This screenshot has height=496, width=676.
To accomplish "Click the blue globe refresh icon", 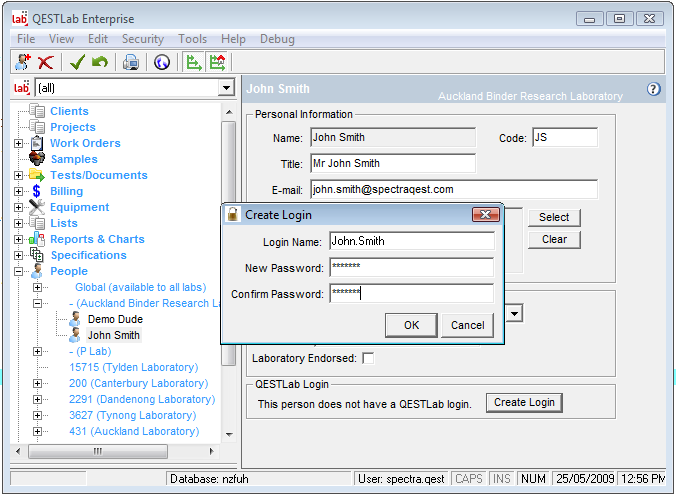I will point(162,62).
